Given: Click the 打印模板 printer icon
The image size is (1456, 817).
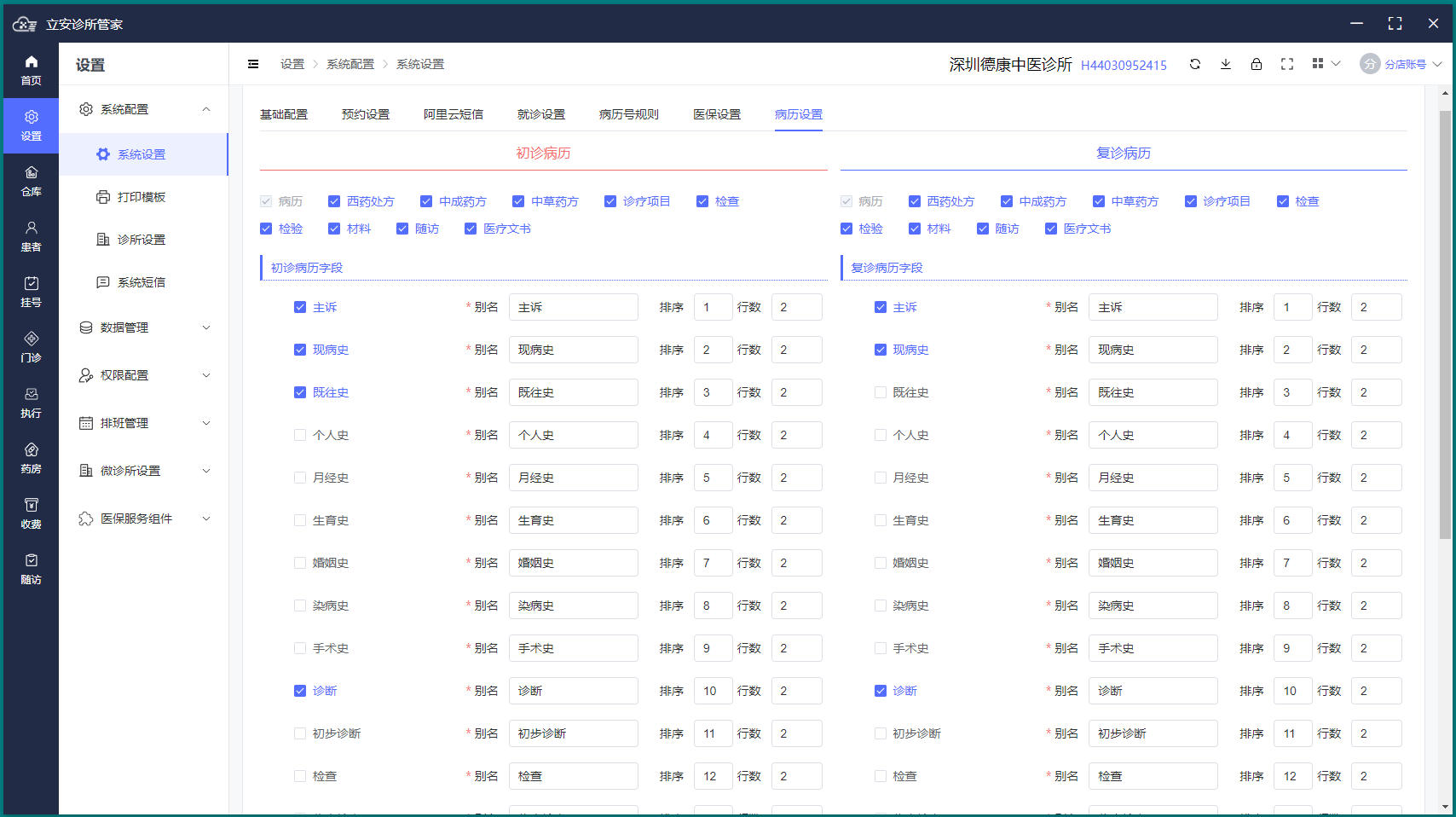Looking at the screenshot, I should [103, 197].
